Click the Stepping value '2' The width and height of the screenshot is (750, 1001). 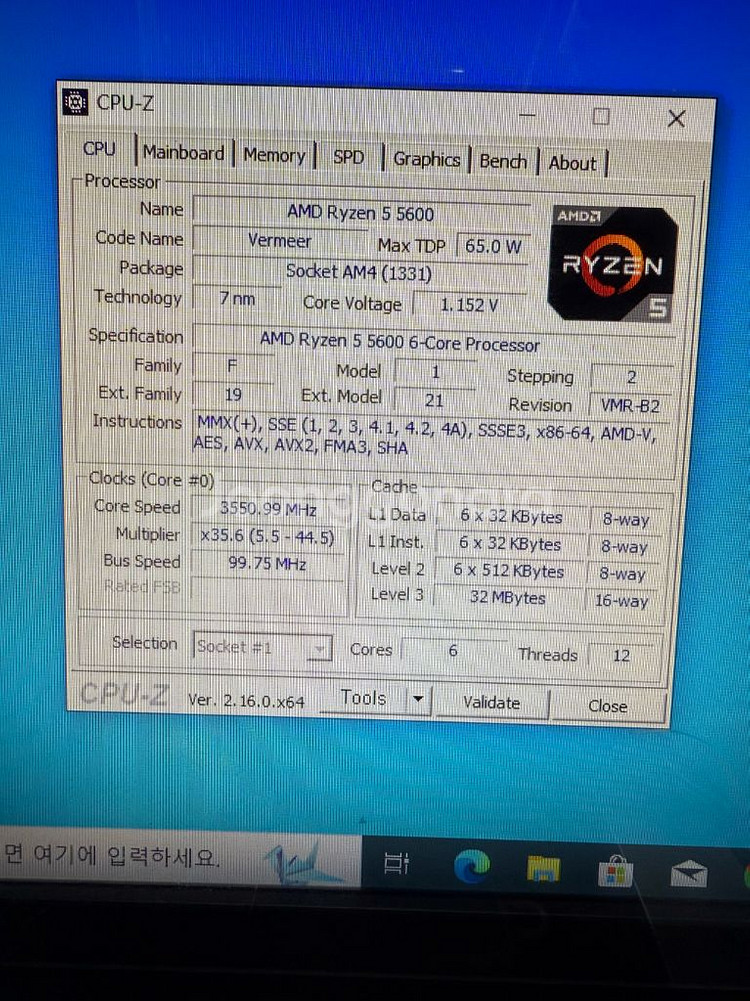[631, 377]
